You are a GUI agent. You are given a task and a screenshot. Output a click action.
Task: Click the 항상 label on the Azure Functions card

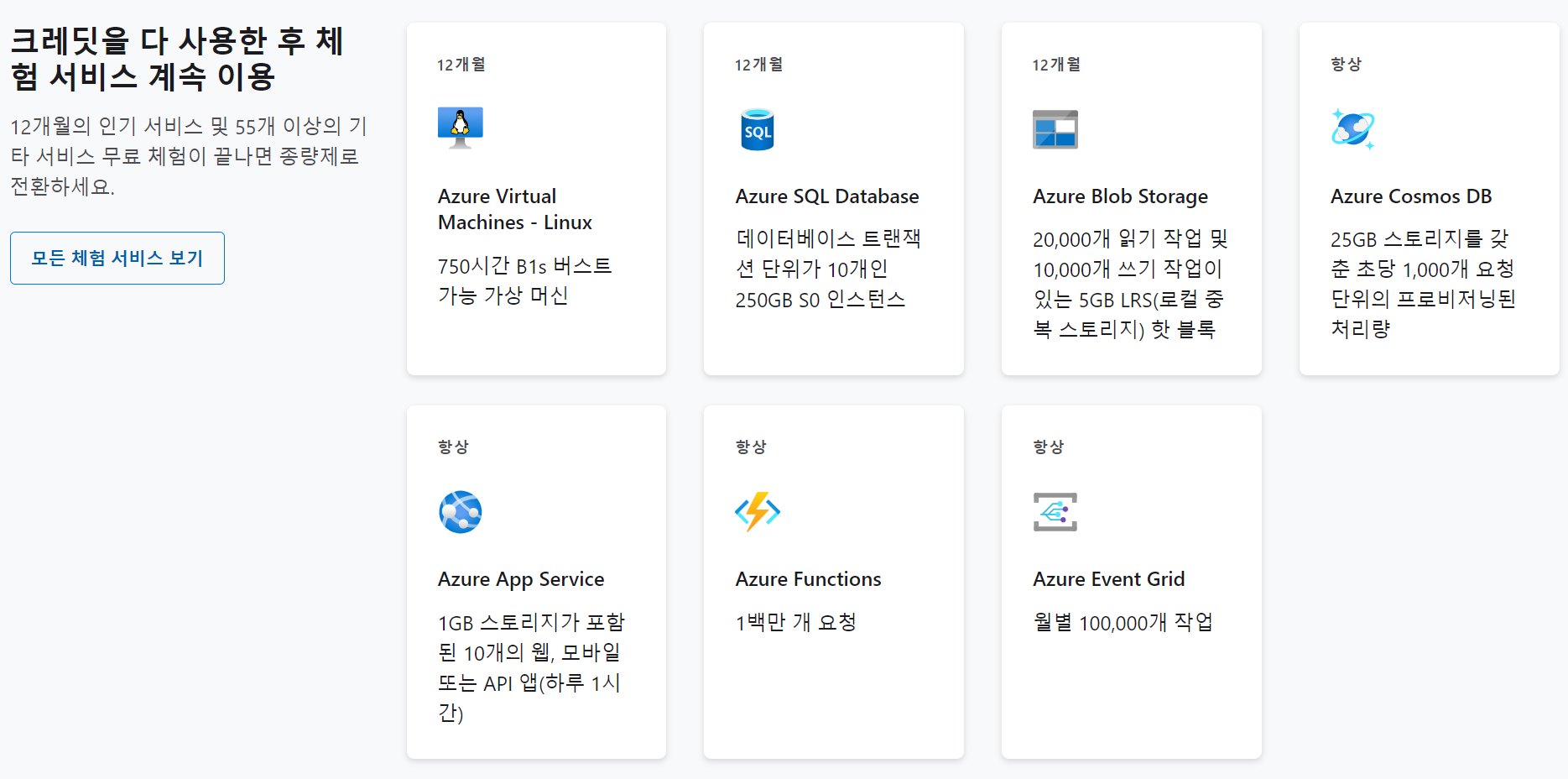(x=751, y=447)
